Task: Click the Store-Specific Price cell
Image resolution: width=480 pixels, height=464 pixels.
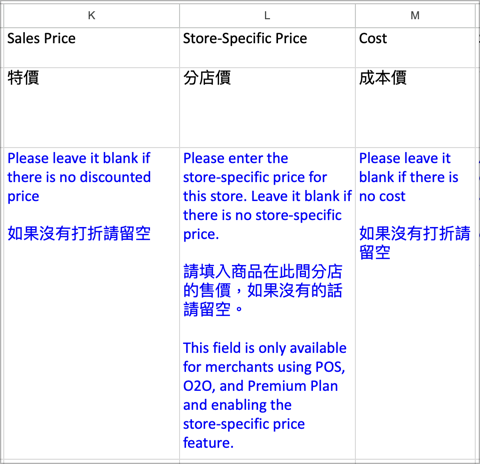Action: tap(267, 47)
